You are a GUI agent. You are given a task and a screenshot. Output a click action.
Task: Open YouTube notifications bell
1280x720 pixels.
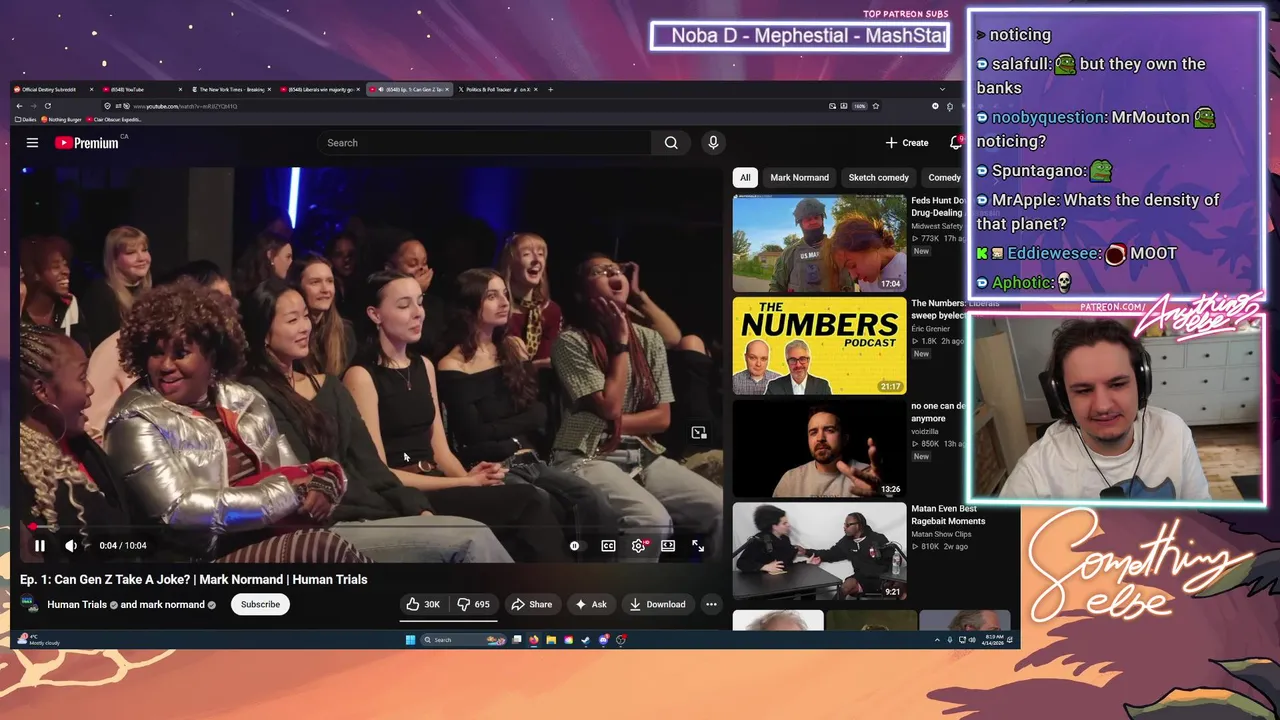click(955, 143)
